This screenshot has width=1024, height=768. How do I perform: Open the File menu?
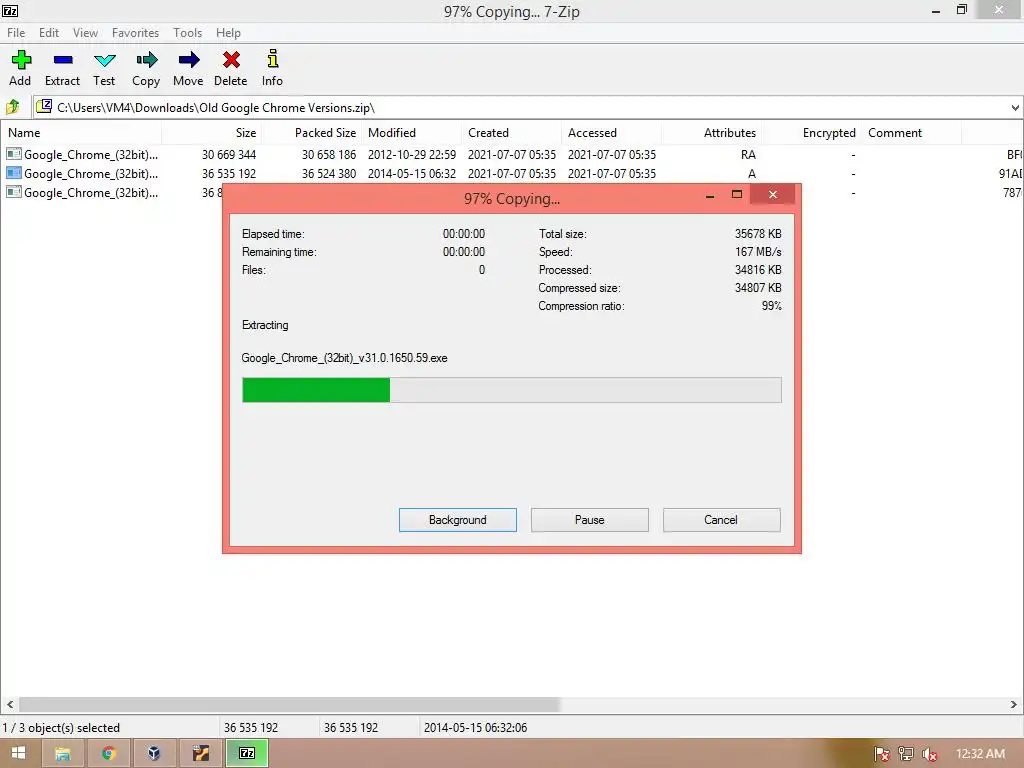pos(16,33)
